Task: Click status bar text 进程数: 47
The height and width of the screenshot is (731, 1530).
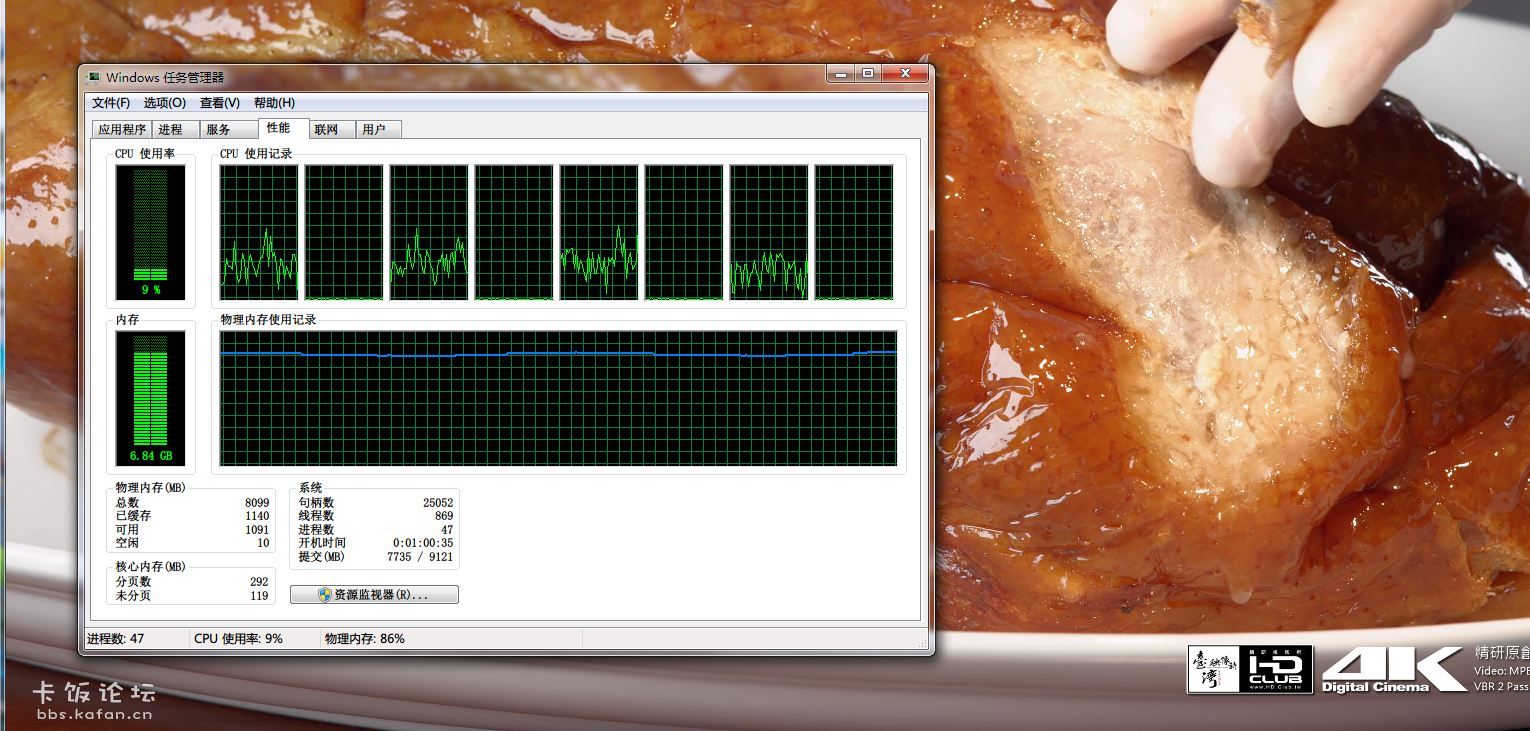Action: 115,638
